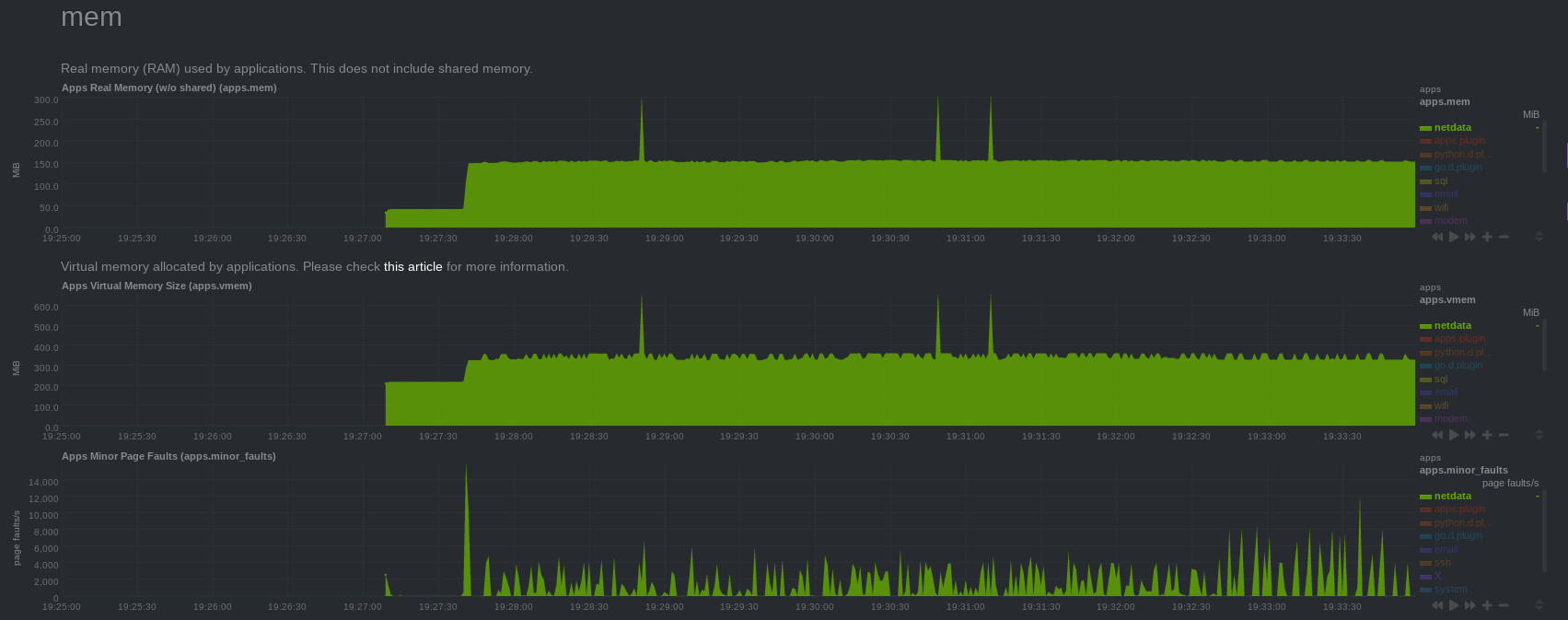Toggle sql dimension in apps.vmem legend
1568x620 pixels.
(1441, 379)
